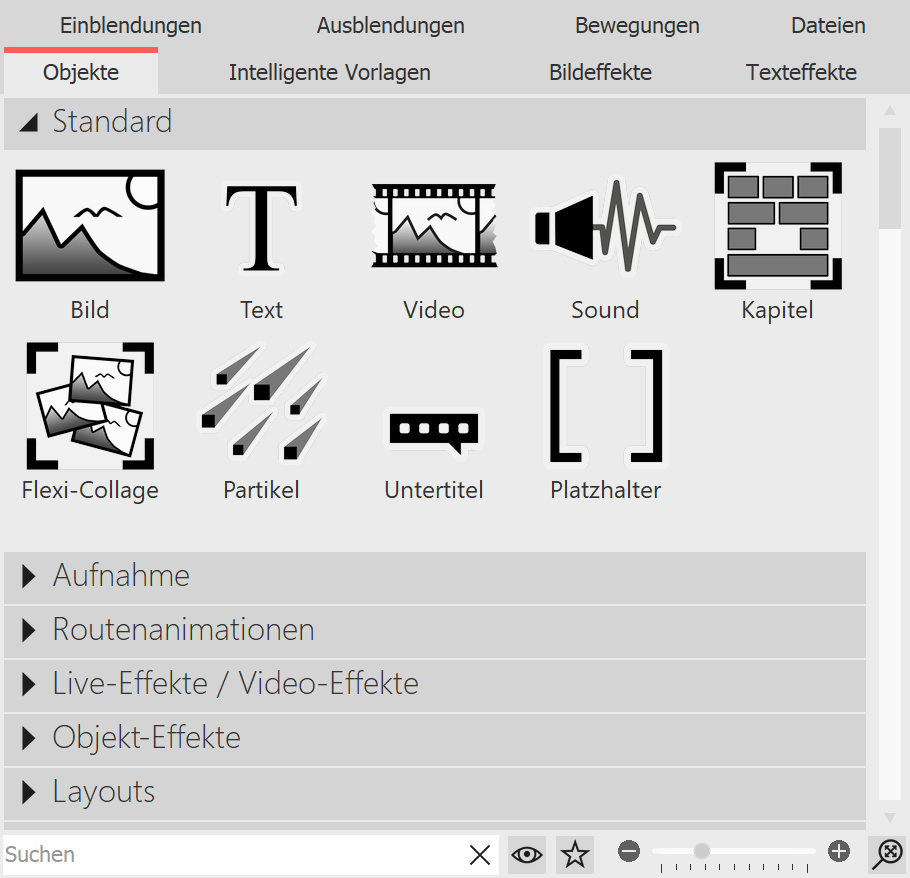Toggle the crossed-eye icon near the zoom slider

[x=887, y=854]
